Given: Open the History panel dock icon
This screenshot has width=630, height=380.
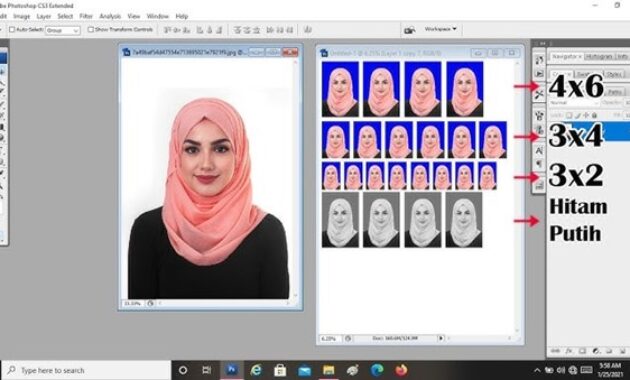Looking at the screenshot, I should point(539,60).
